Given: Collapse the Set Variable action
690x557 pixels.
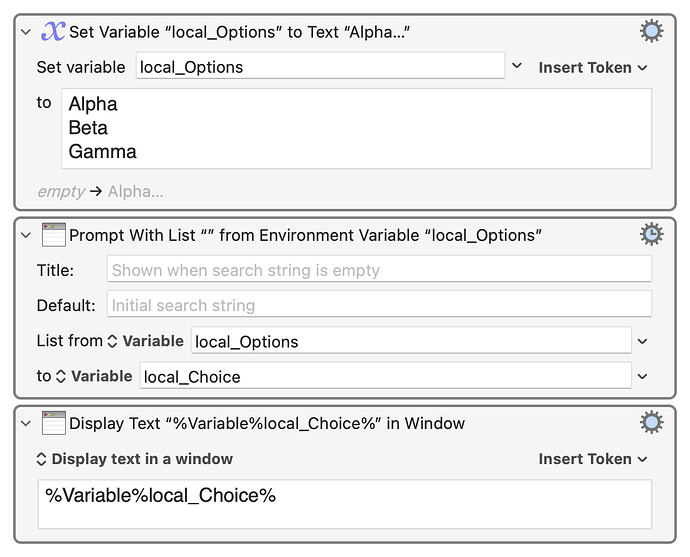Looking at the screenshot, I should [26, 32].
